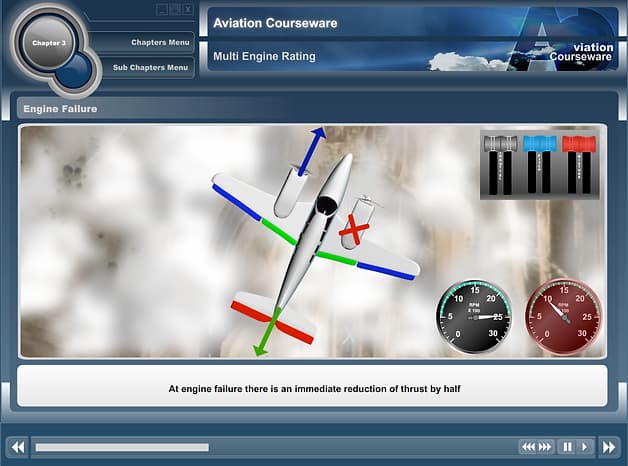The image size is (628, 466).
Task: Click the Engine Failure section heading
Action: click(60, 108)
